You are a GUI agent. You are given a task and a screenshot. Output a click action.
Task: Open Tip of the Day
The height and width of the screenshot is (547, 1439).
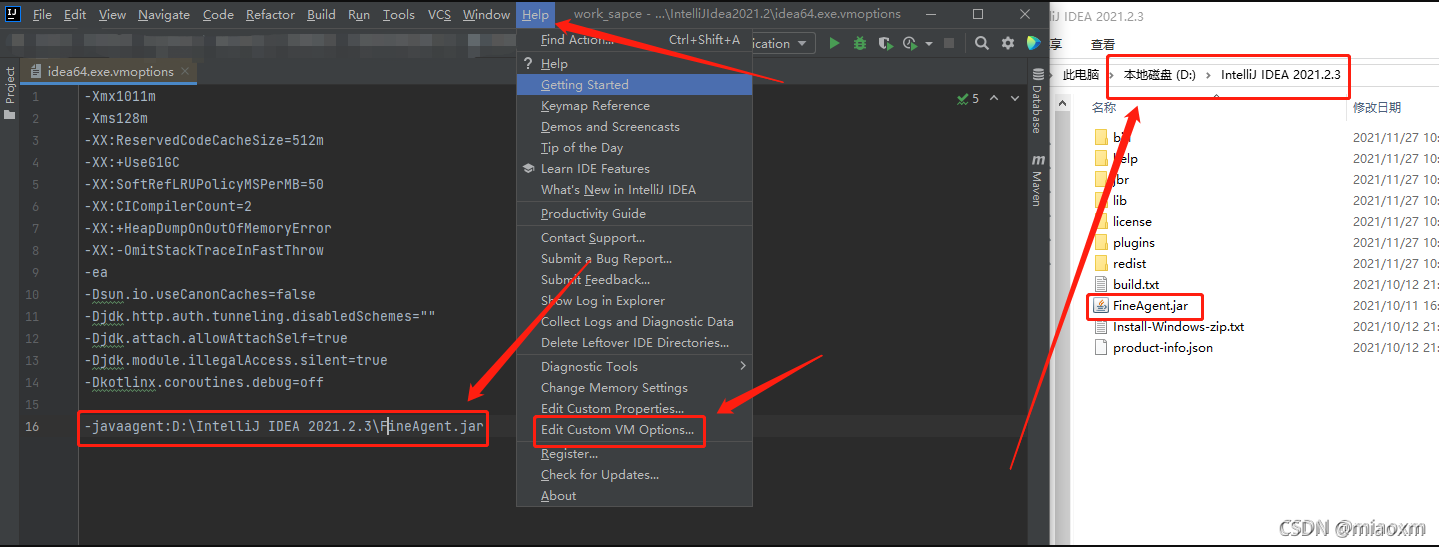pyautogui.click(x=634, y=148)
